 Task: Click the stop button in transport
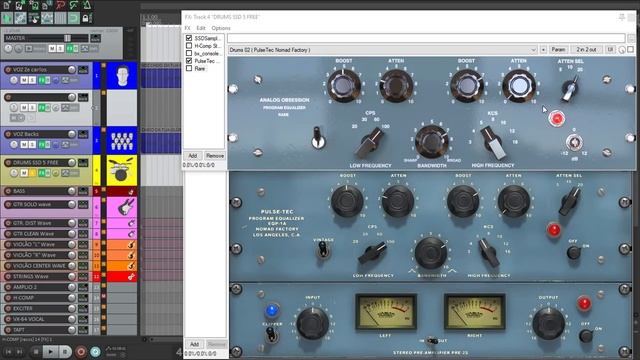pyautogui.click(x=36, y=351)
